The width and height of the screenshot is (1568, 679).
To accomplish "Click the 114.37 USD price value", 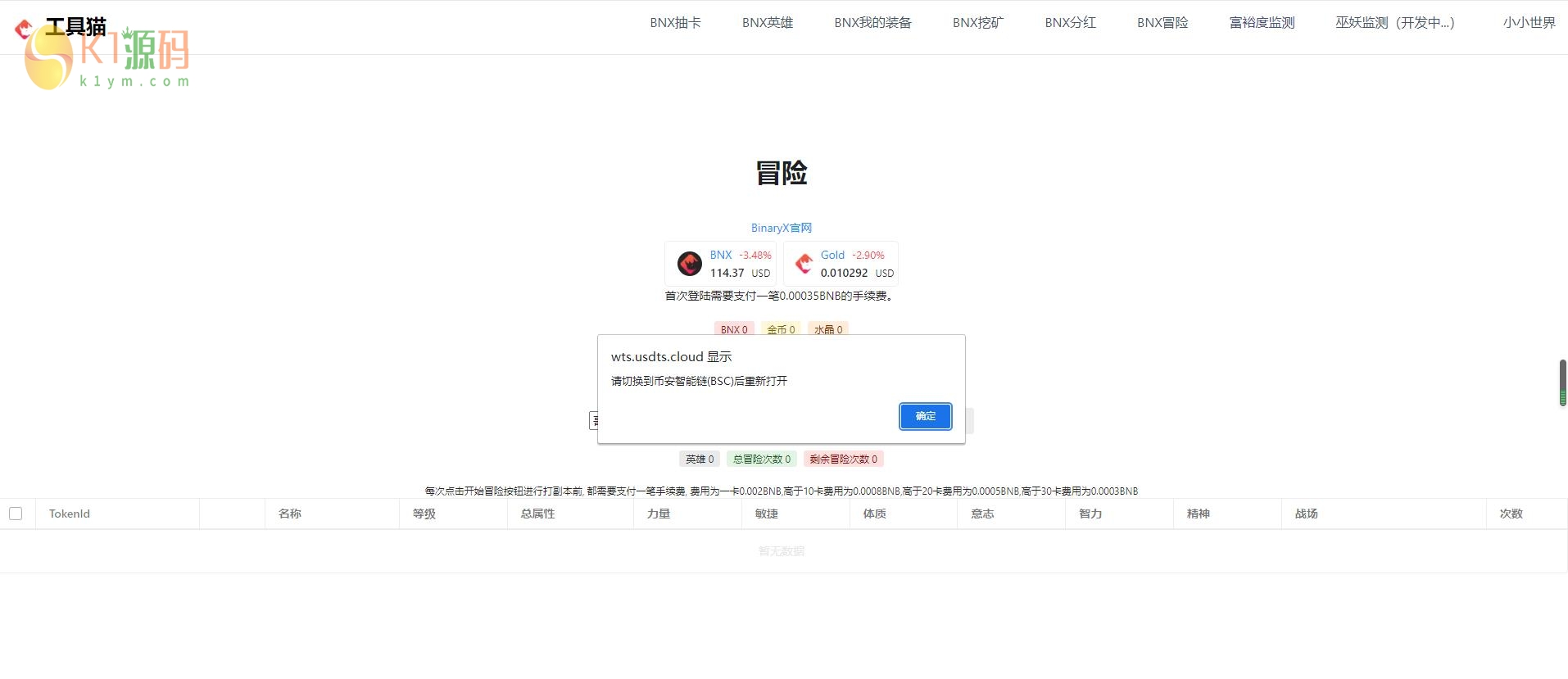I will tap(741, 273).
